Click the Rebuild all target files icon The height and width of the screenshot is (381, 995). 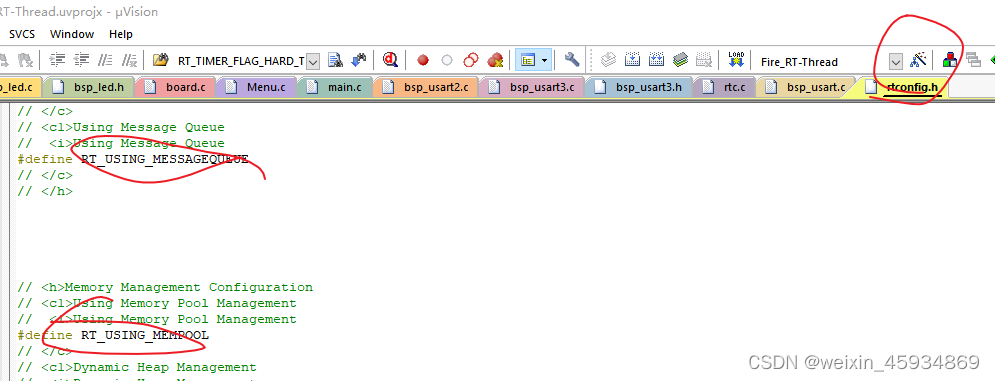657,60
